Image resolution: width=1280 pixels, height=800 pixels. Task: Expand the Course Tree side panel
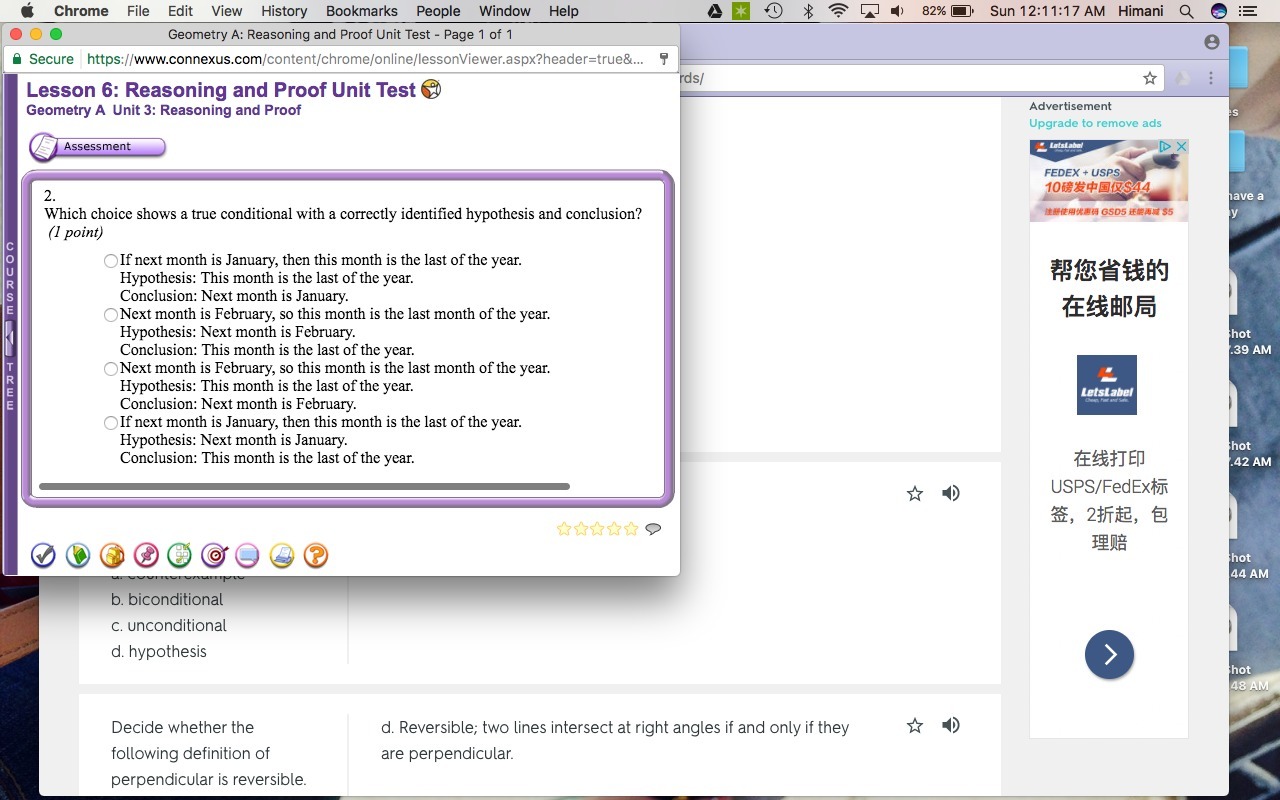[x=10, y=338]
